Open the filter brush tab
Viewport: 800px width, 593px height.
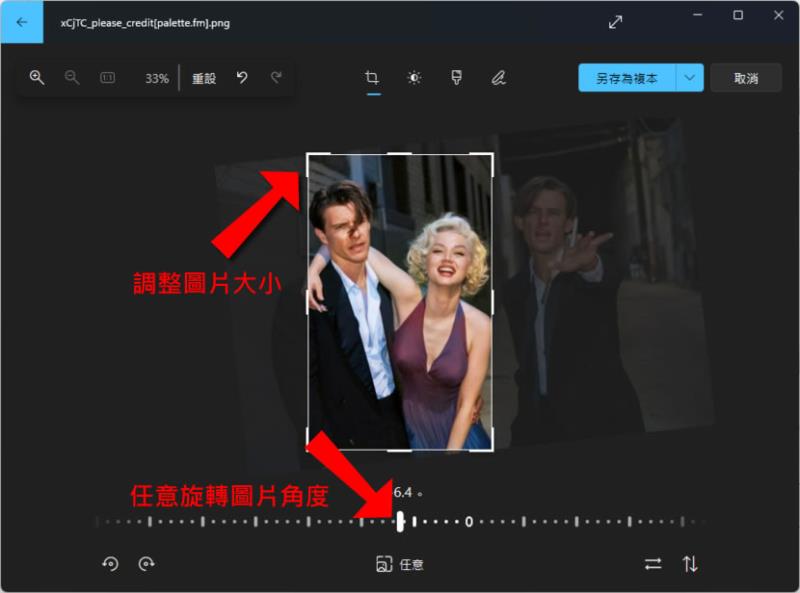pyautogui.click(x=456, y=78)
